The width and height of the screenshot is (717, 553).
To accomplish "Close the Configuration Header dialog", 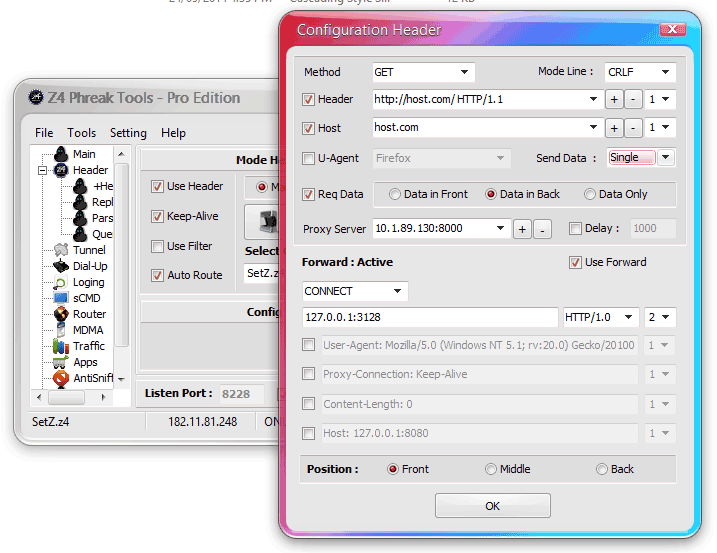I will coord(673,29).
